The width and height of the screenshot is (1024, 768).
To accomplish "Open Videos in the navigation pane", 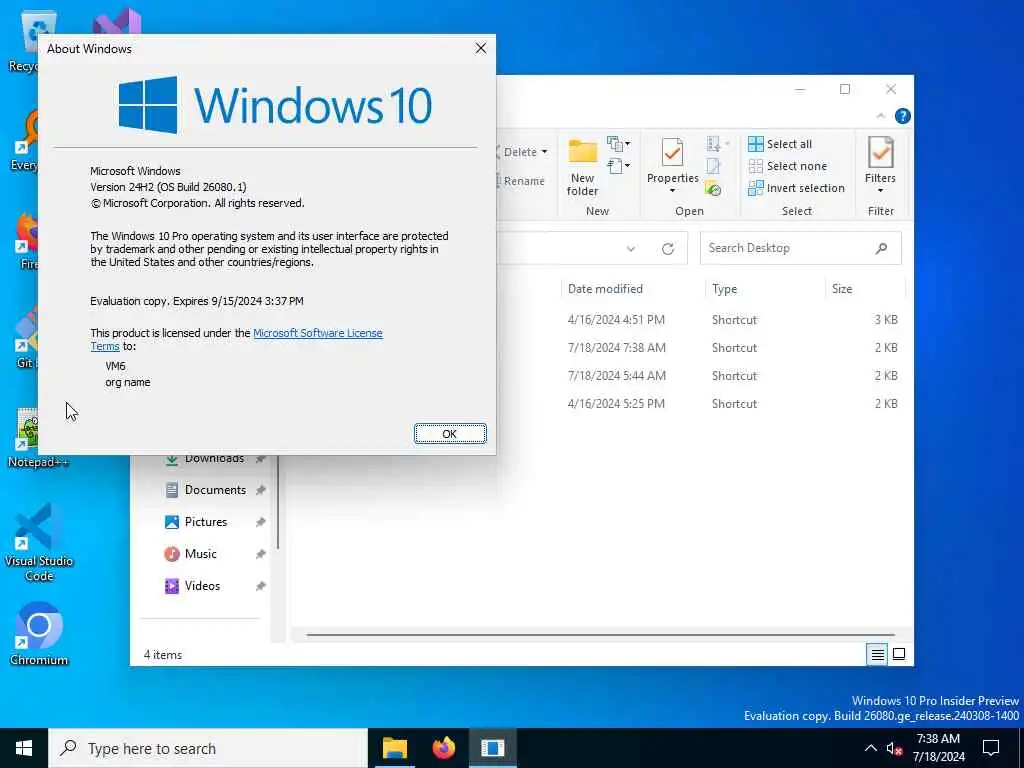I will [x=202, y=586].
